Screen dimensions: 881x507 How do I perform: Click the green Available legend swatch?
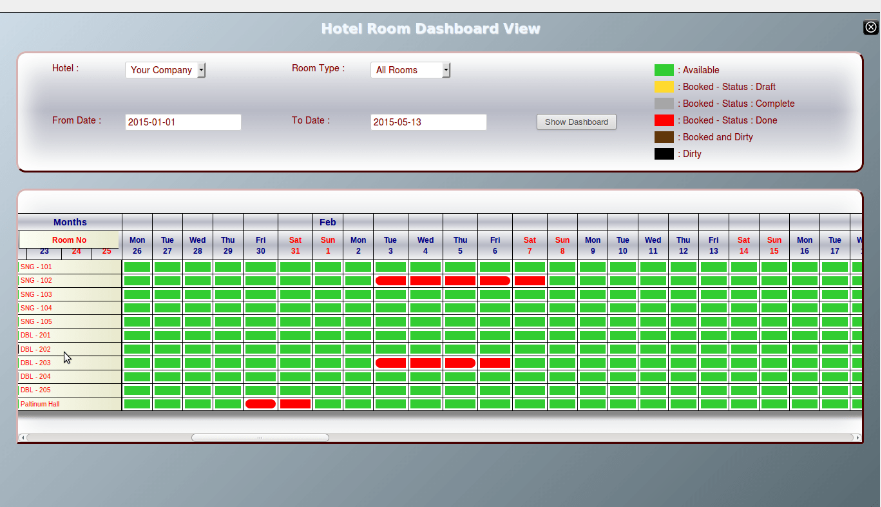pyautogui.click(x=664, y=70)
